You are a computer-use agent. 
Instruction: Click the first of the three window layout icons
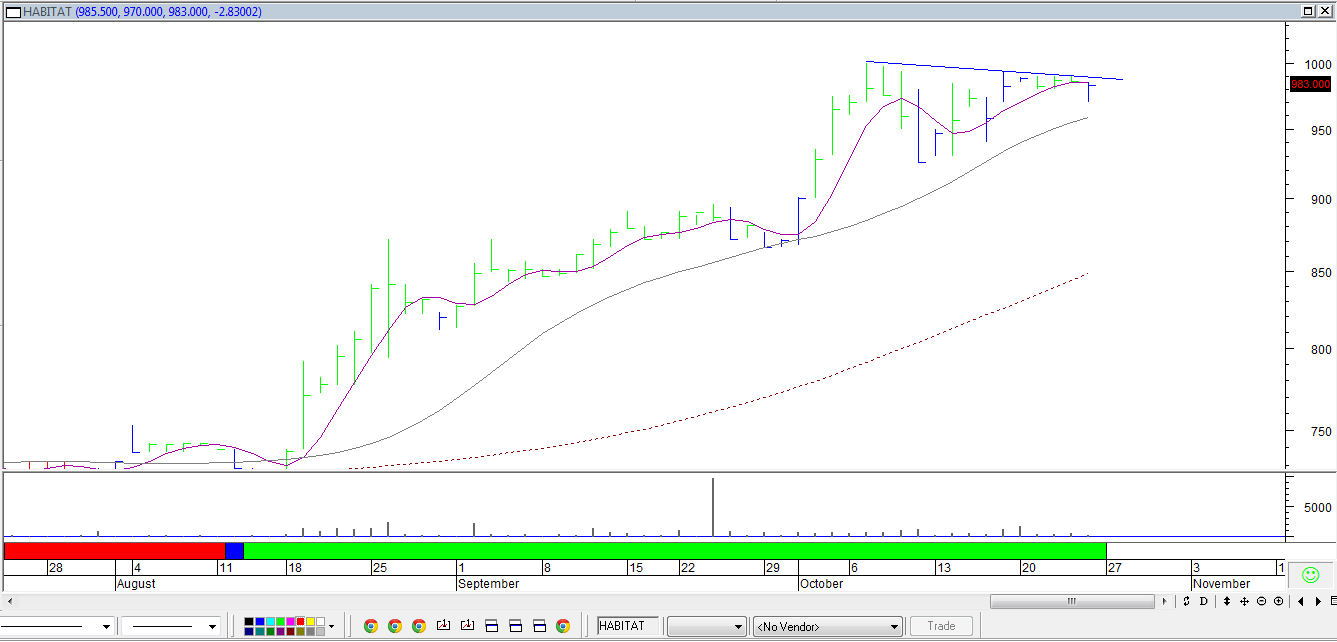click(491, 626)
